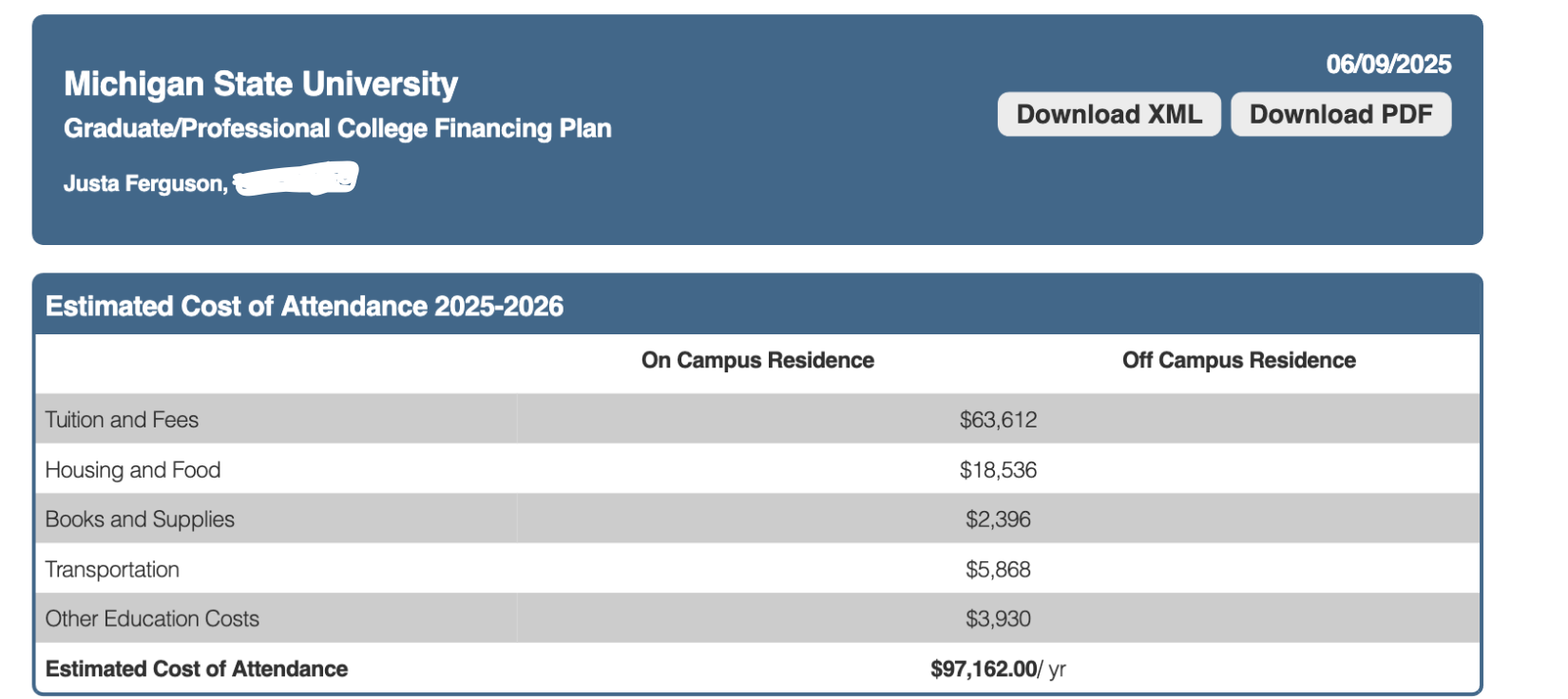
Task: Select the Transportation row label
Action: click(112, 570)
